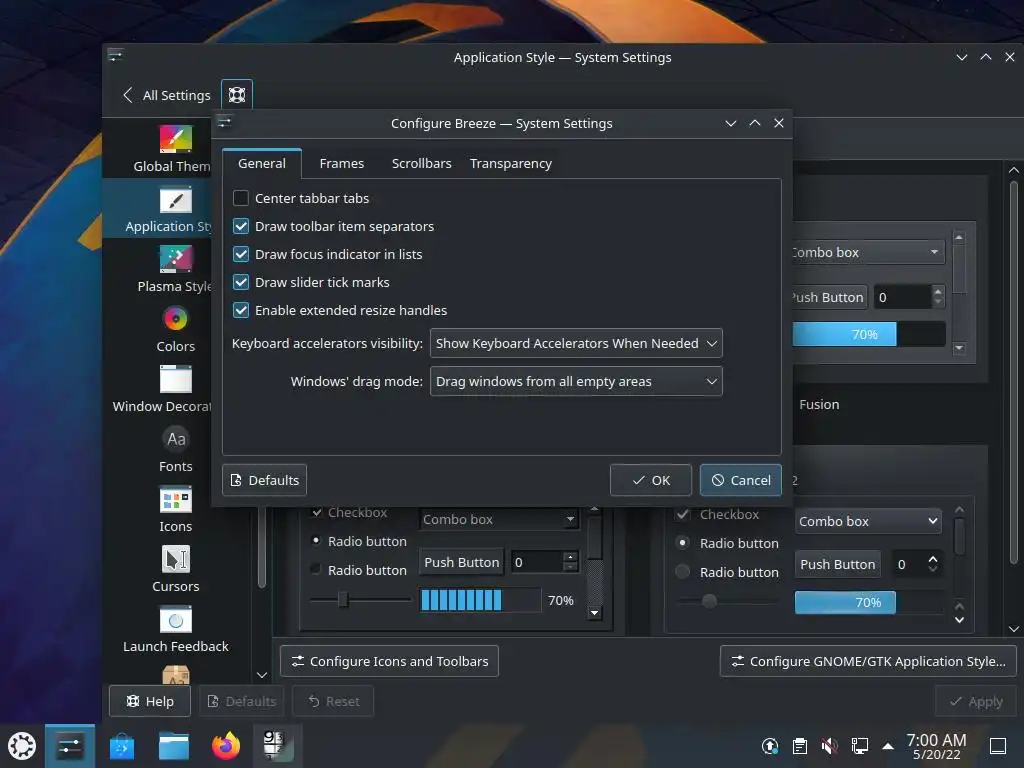
Task: Go back to All Settings
Action: pyautogui.click(x=167, y=95)
